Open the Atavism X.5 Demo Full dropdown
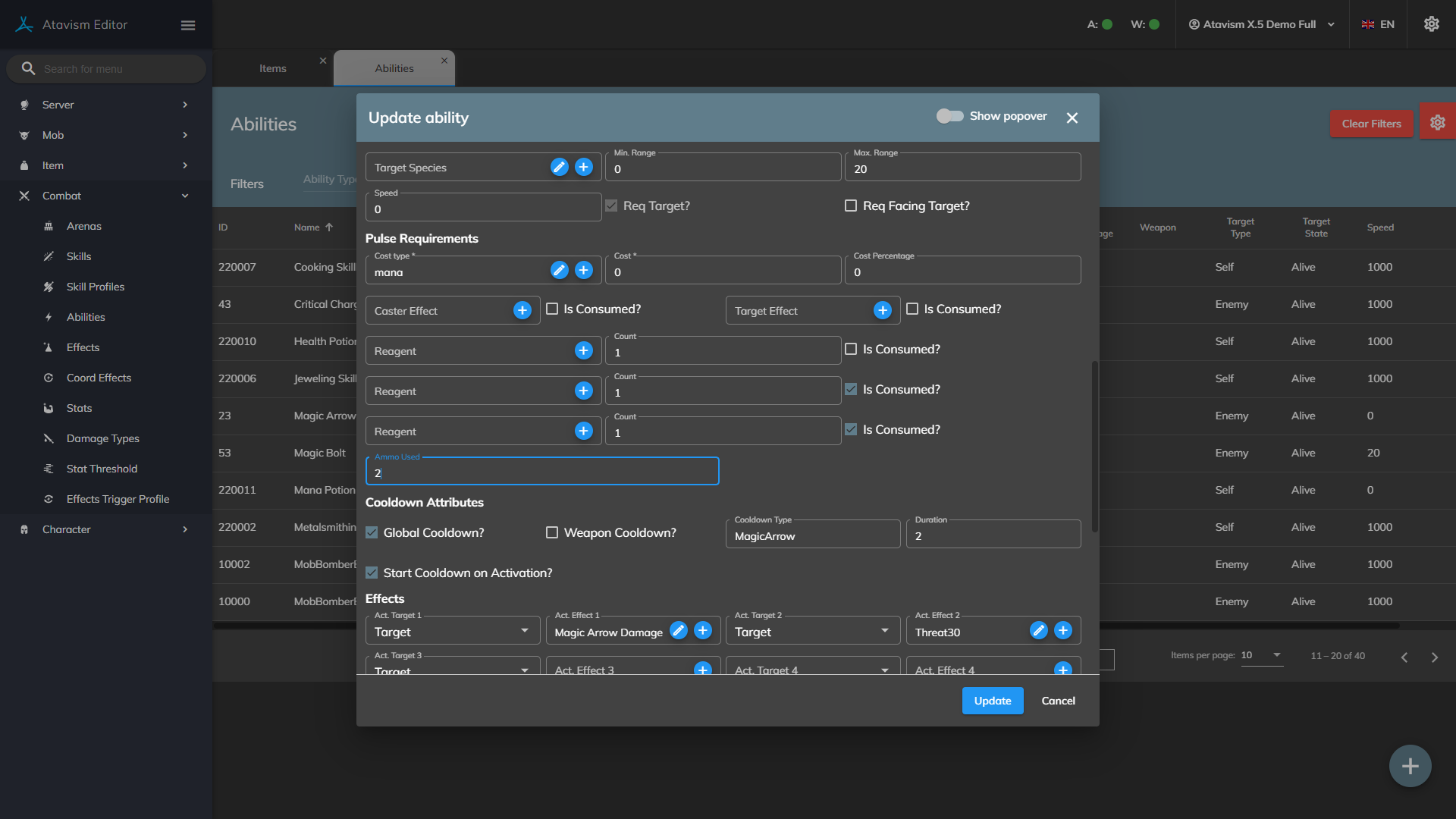 coord(1261,24)
